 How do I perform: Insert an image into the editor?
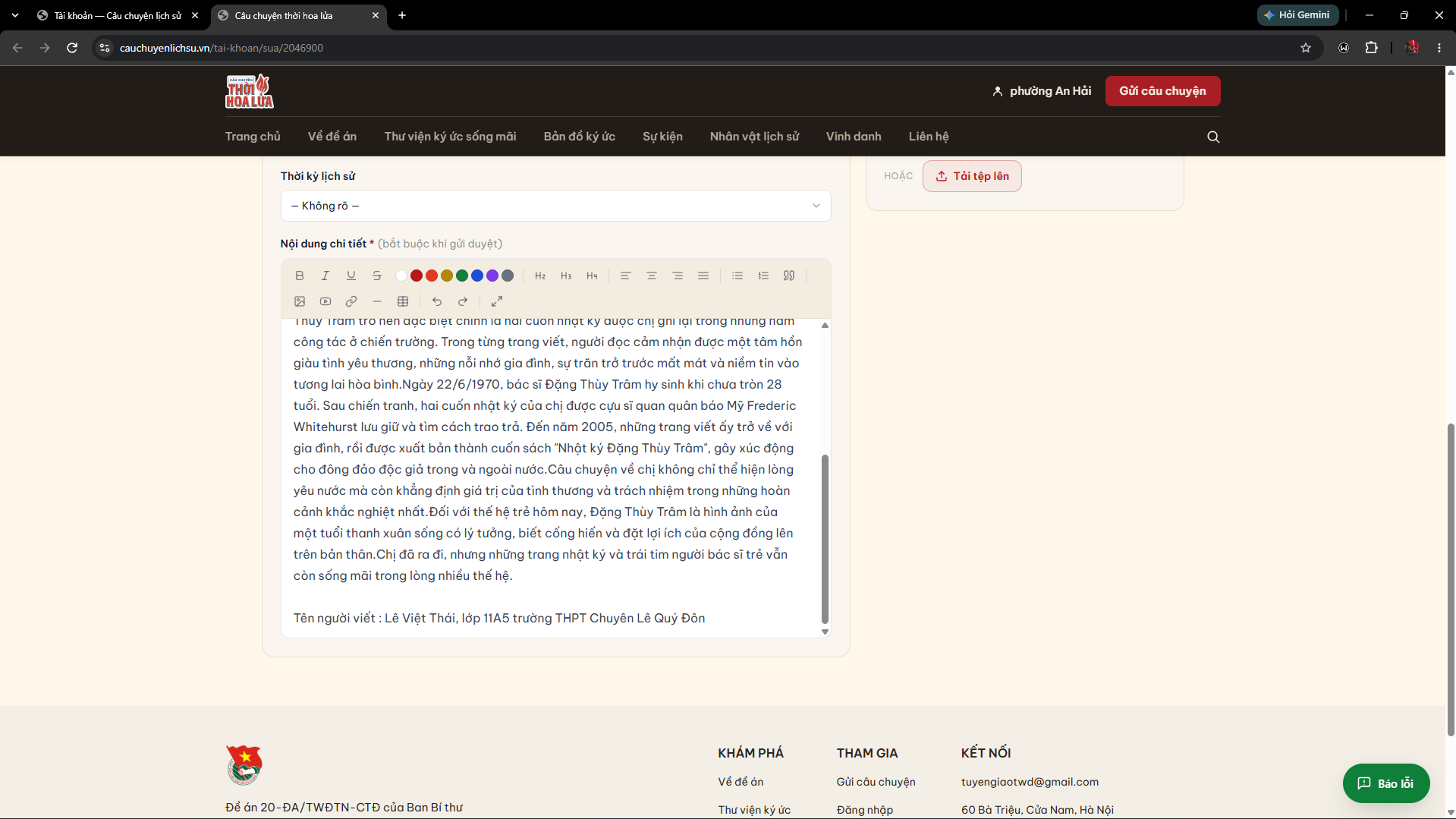[x=300, y=301]
